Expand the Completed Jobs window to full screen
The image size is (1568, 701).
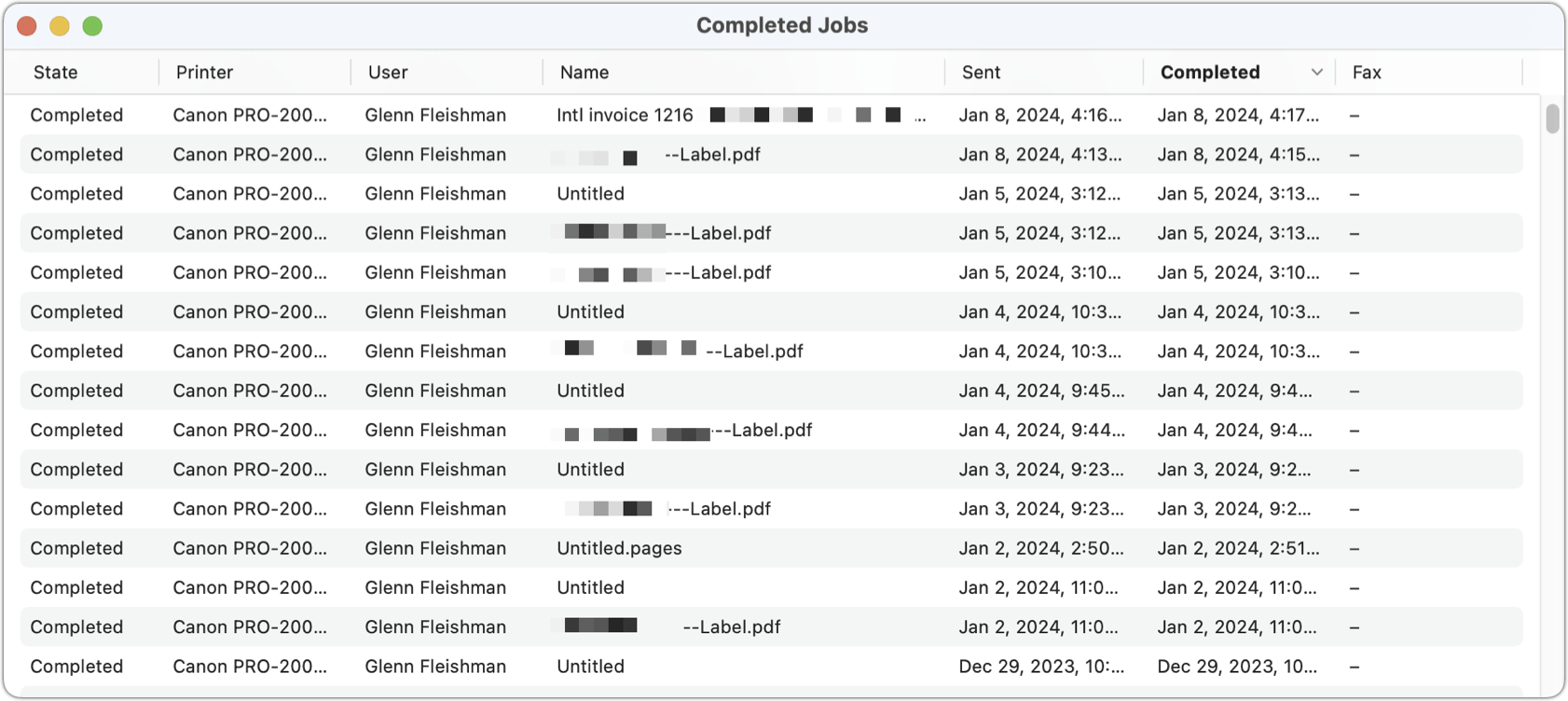(92, 25)
